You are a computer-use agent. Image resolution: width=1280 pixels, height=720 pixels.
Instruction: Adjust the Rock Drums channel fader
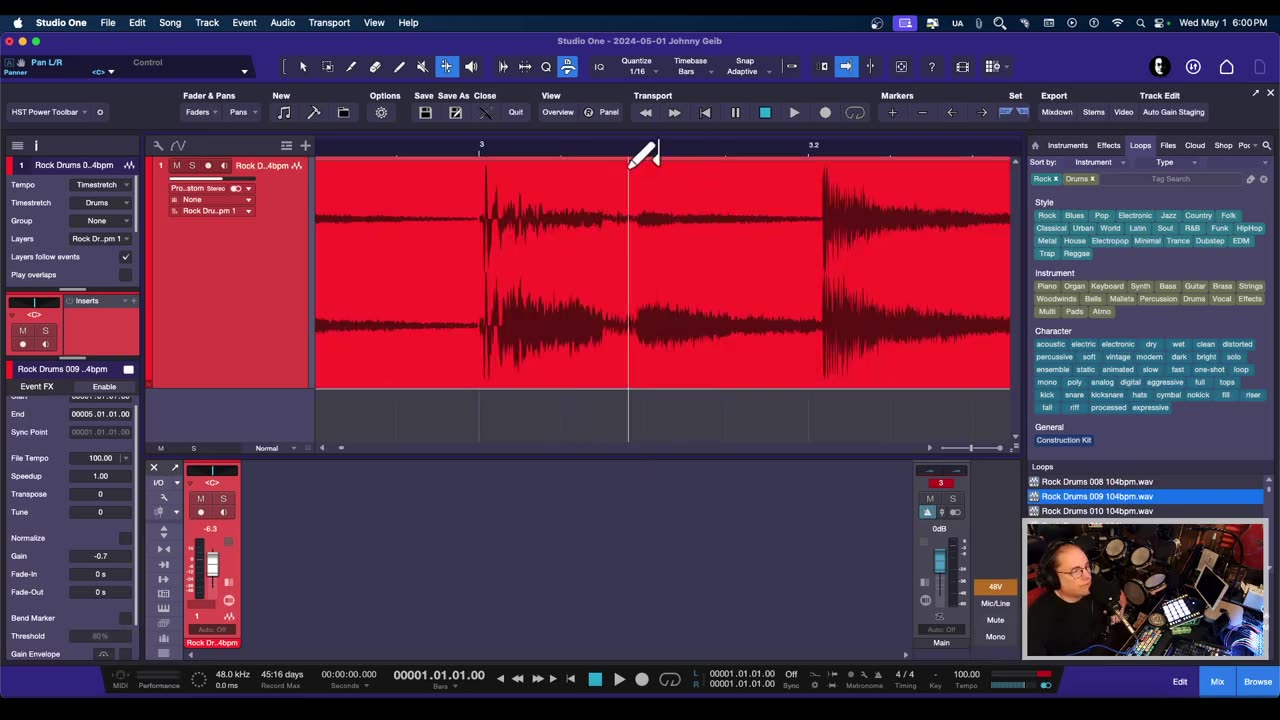(212, 564)
